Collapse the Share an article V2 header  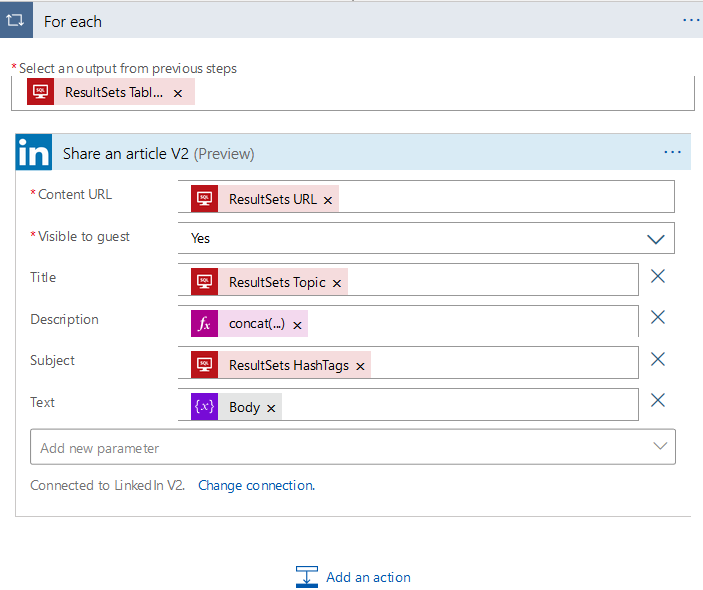click(400, 153)
